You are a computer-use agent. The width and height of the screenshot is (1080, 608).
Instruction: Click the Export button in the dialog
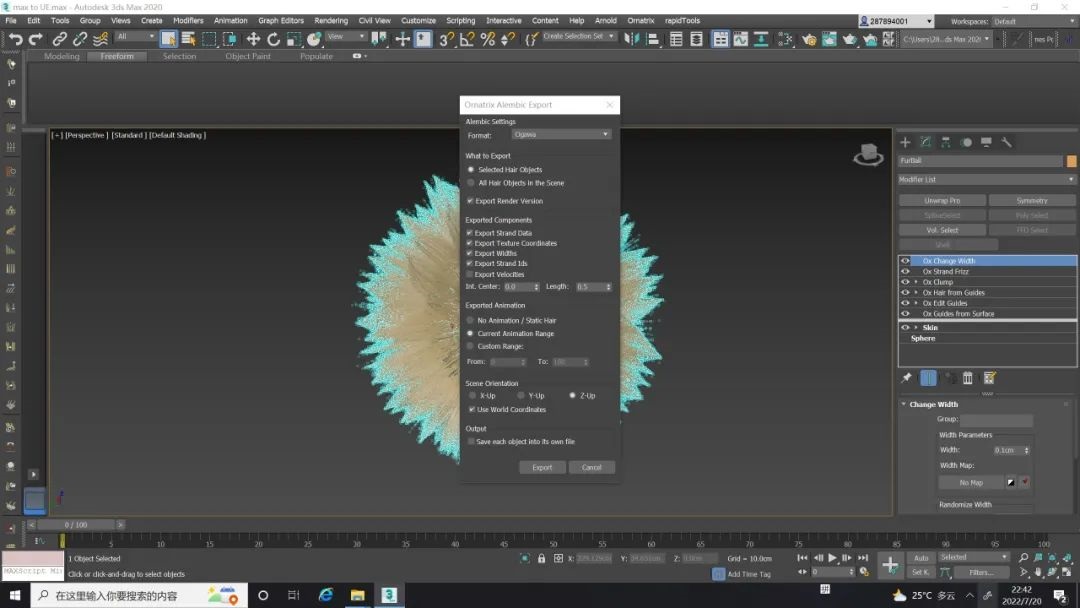point(542,467)
